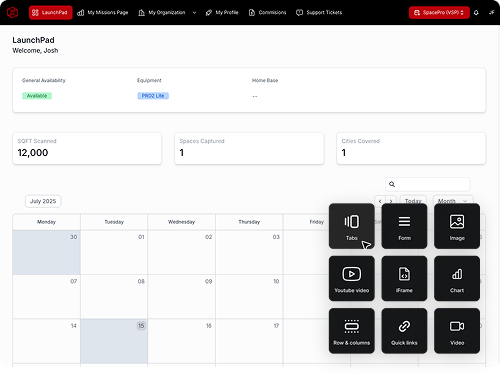Select calendar day 08
The height and width of the screenshot is (380, 500).
114,297
